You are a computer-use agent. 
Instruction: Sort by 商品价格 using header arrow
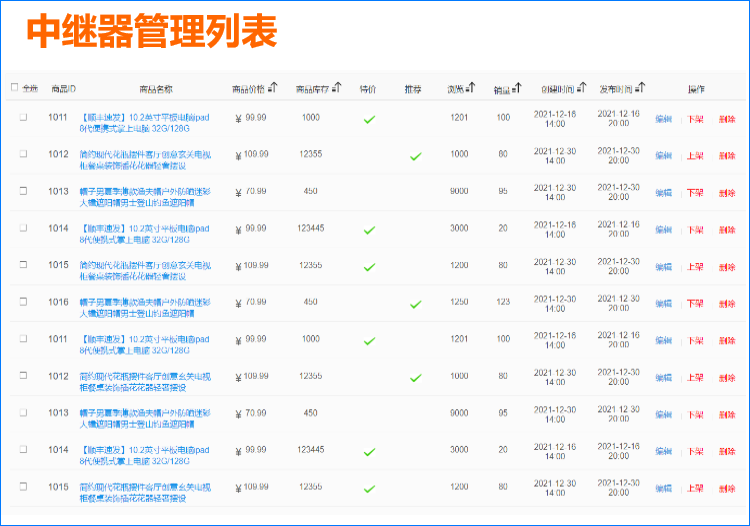(x=273, y=88)
